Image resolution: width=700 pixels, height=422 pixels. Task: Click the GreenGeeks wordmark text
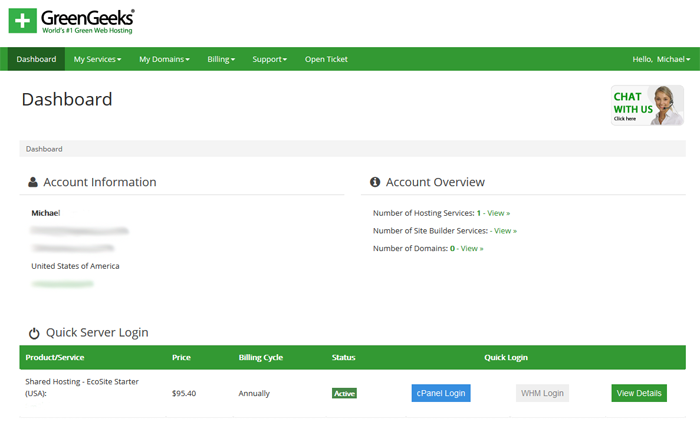pos(88,18)
